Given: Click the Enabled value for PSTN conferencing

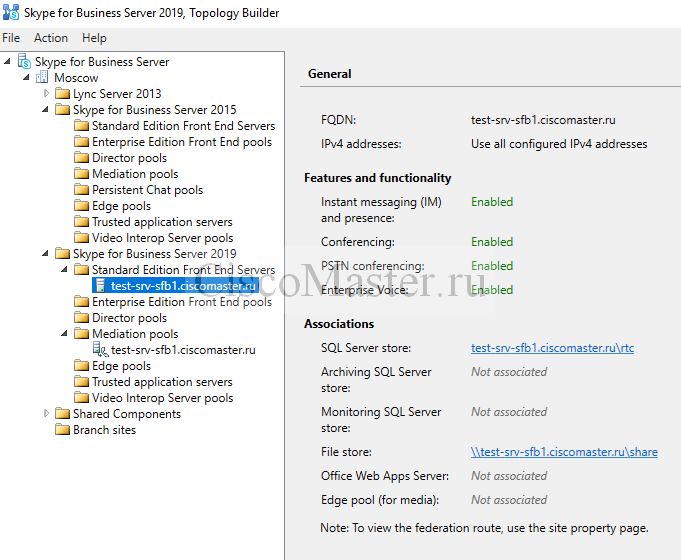Looking at the screenshot, I should 492,265.
